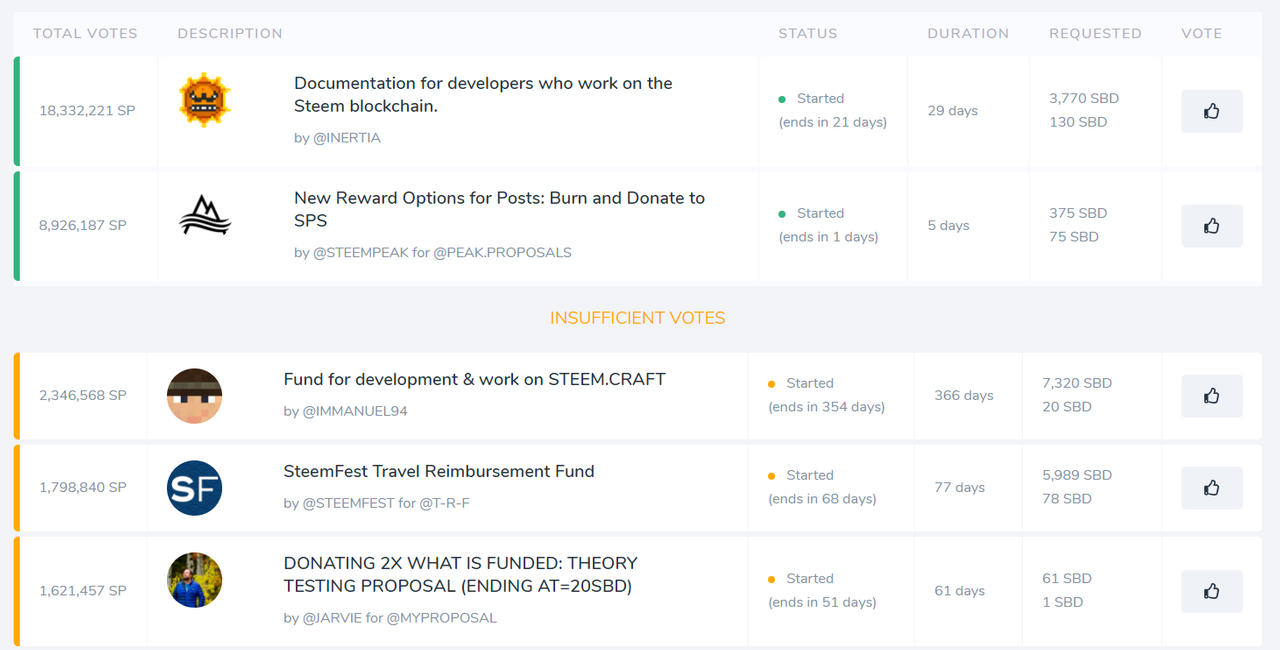This screenshot has height=650, width=1280.
Task: Open the INERTIA sun avatar icon
Action: [x=205, y=100]
